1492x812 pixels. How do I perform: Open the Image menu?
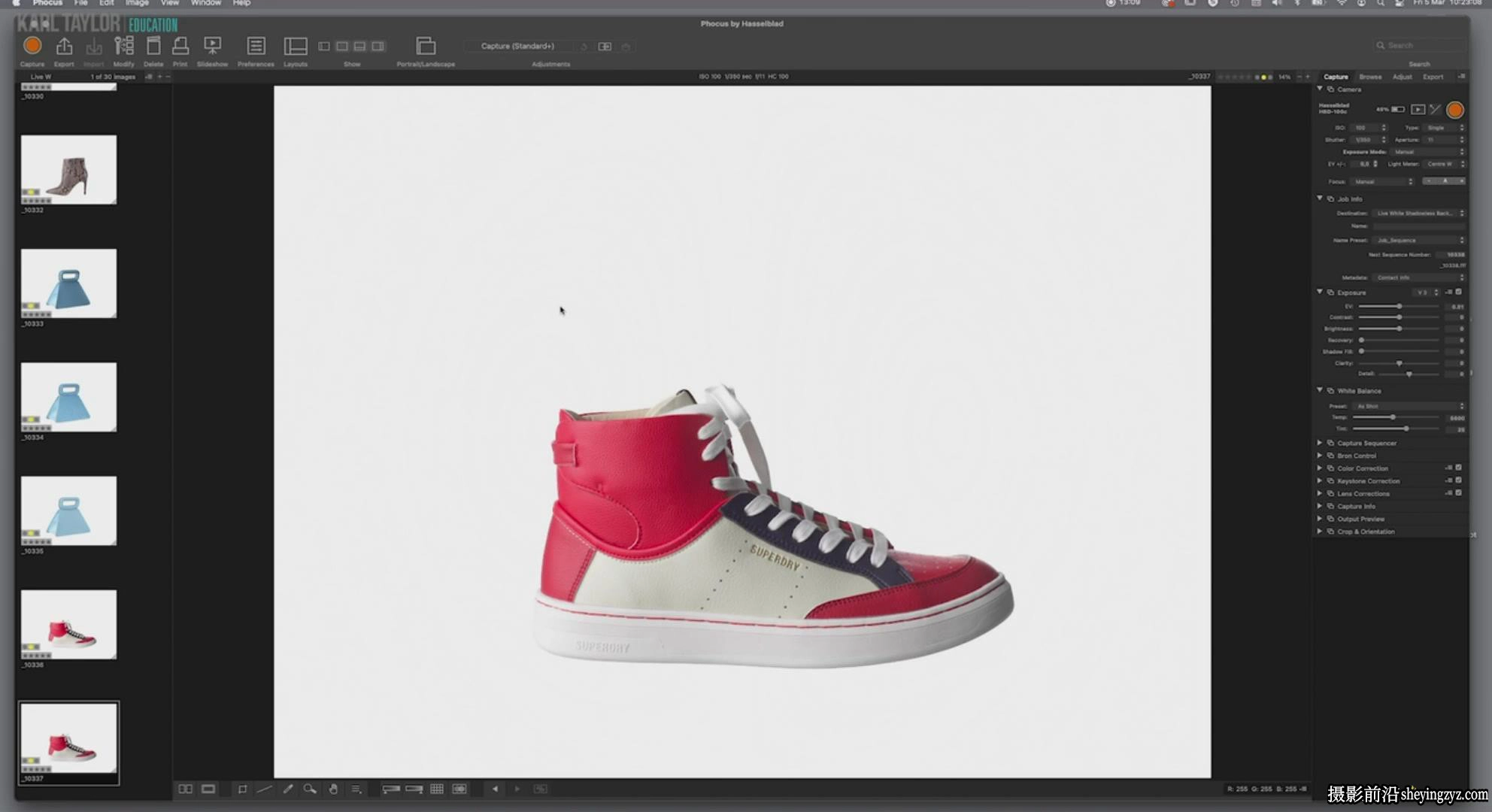coord(137,4)
